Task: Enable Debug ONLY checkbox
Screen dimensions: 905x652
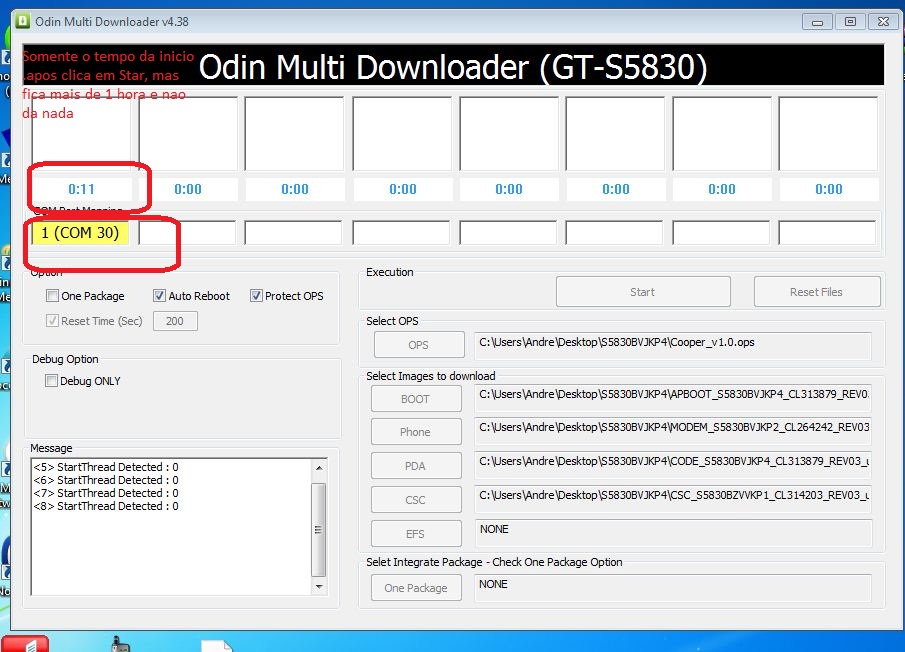Action: coord(51,381)
